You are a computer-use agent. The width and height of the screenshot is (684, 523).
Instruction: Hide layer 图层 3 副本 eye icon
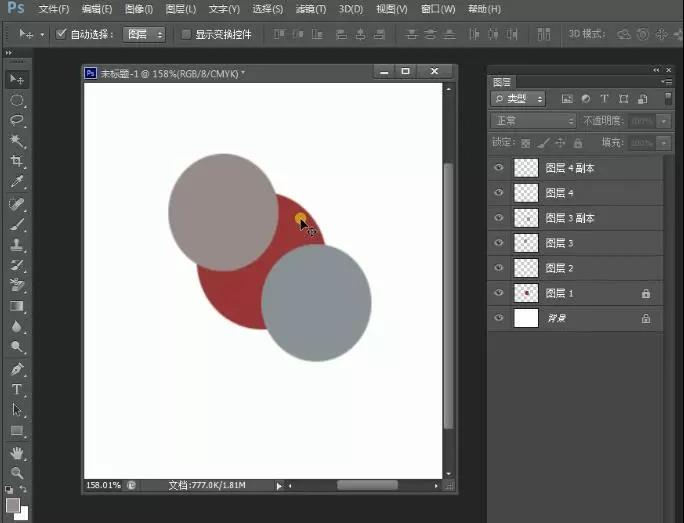[499, 218]
